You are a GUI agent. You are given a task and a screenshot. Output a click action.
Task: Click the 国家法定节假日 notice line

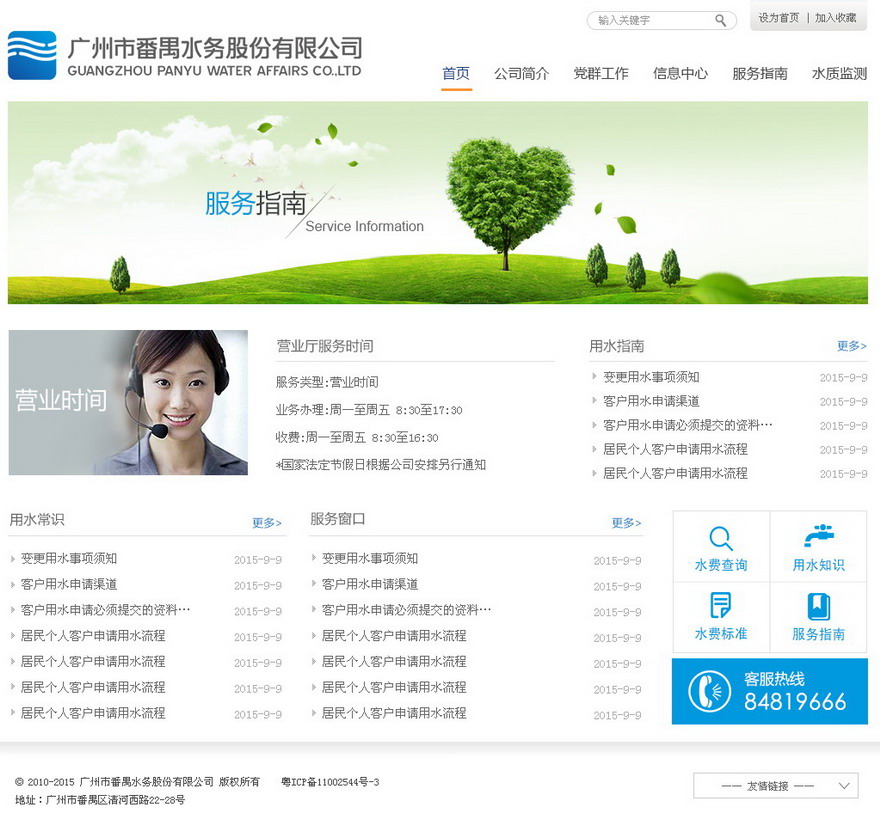tap(381, 465)
